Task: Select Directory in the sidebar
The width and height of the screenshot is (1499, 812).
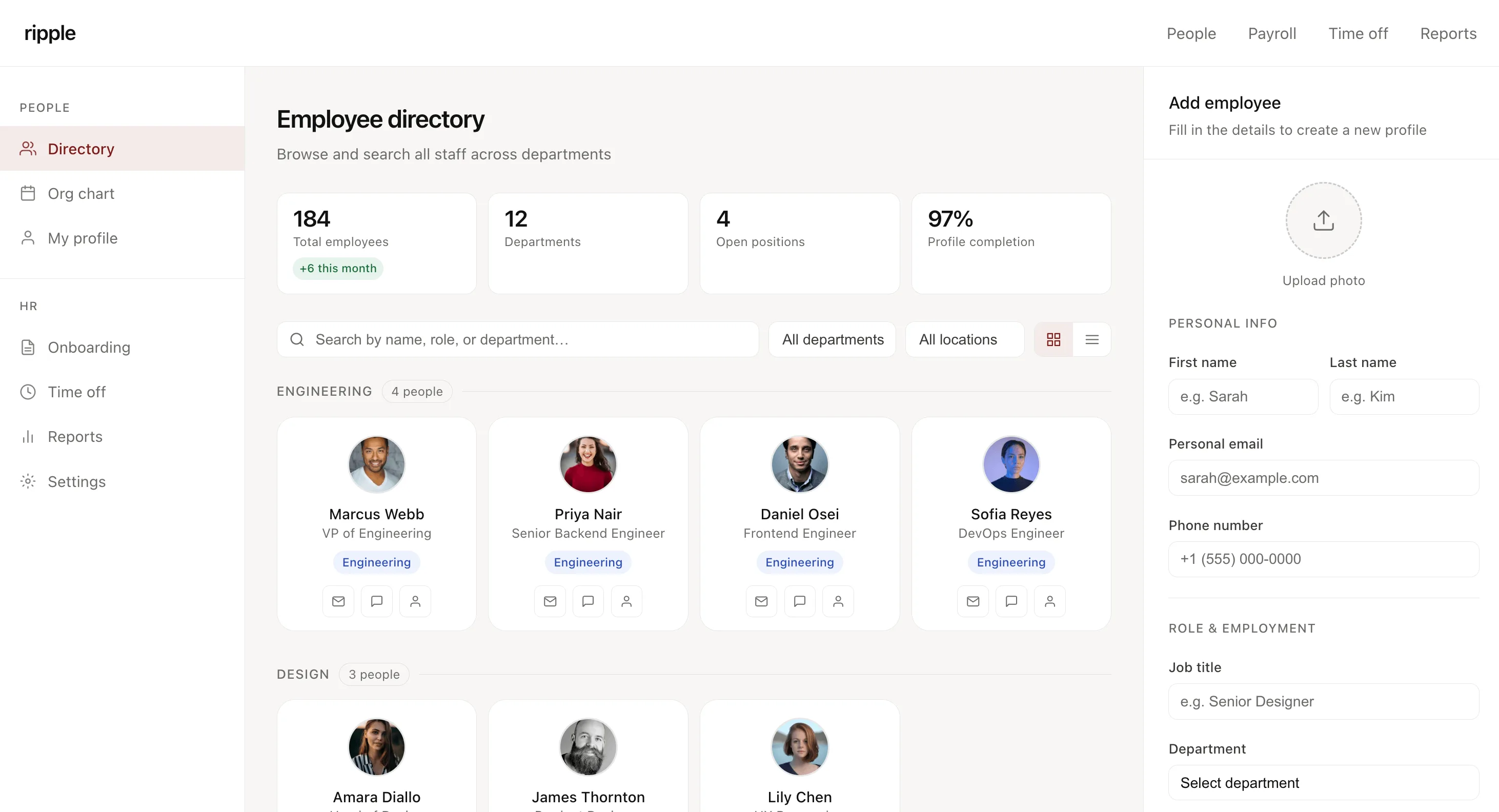Action: click(122, 149)
